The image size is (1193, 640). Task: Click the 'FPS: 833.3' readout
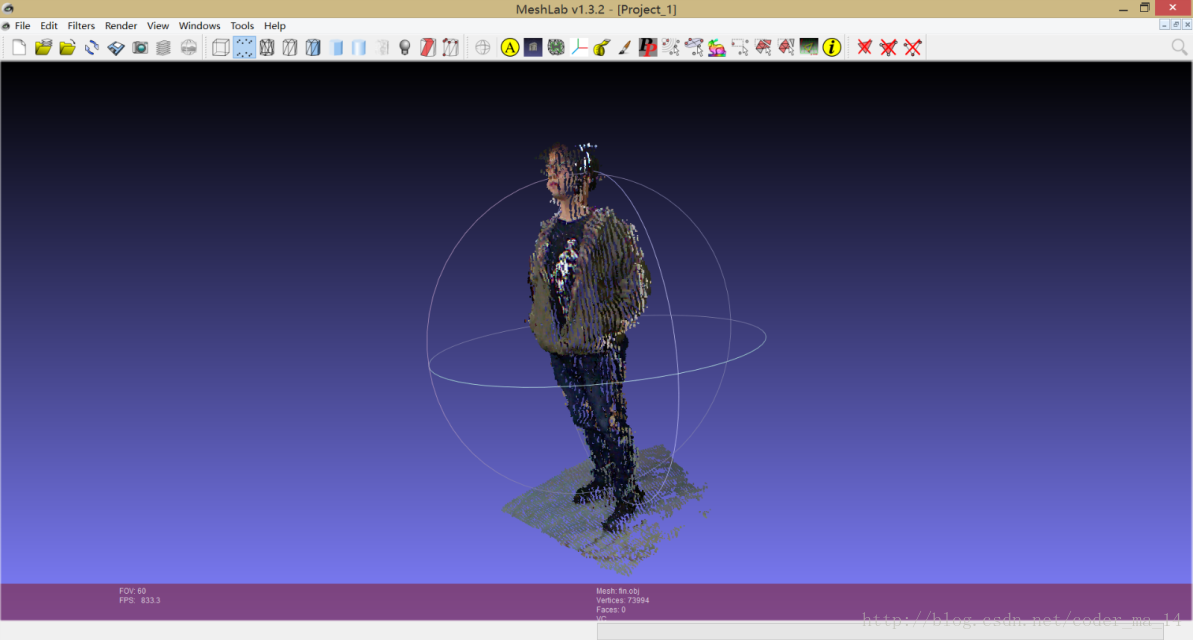140,600
